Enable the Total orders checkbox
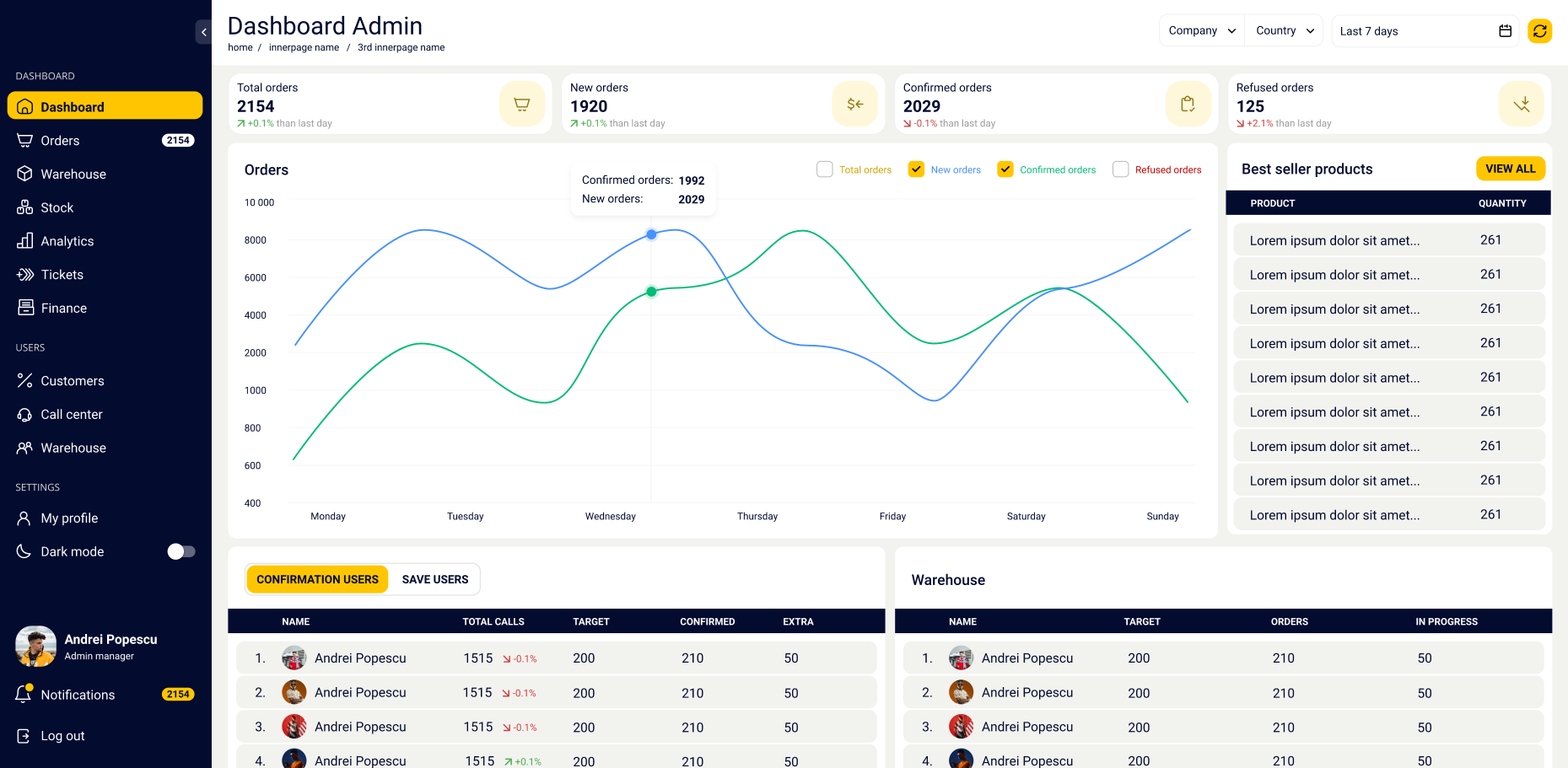This screenshot has height=768, width=1568. coord(824,169)
